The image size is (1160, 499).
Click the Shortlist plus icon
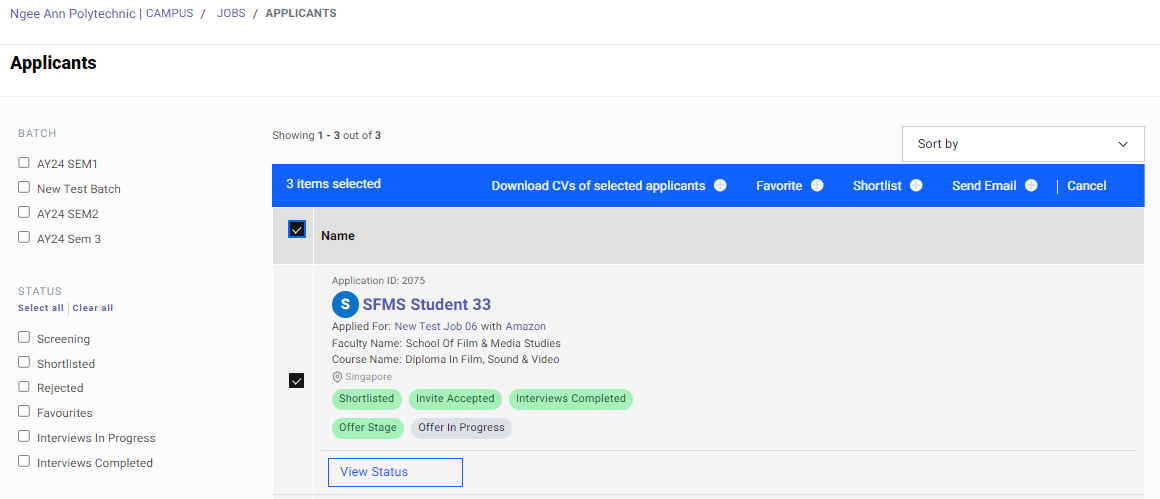[x=916, y=186]
